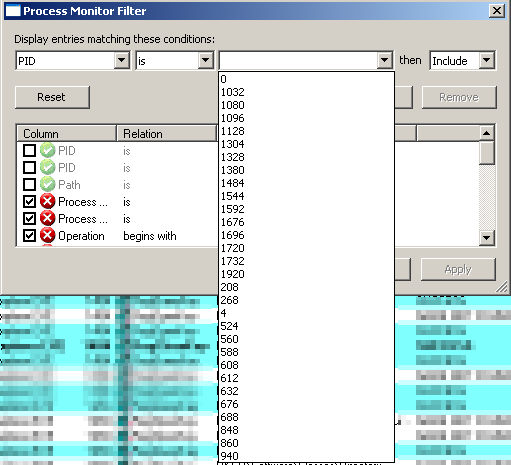Select PID value 4 from list
Screen dimensions: 511x465
tap(306, 313)
